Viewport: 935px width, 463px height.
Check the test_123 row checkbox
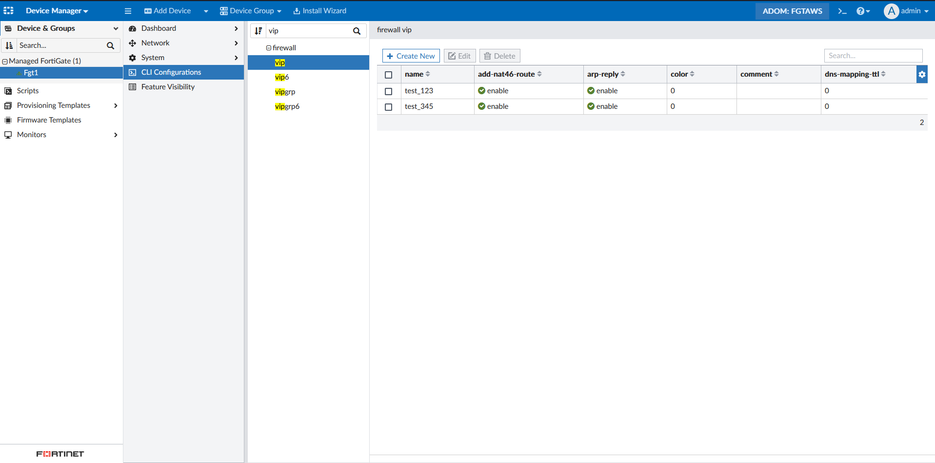coord(389,91)
